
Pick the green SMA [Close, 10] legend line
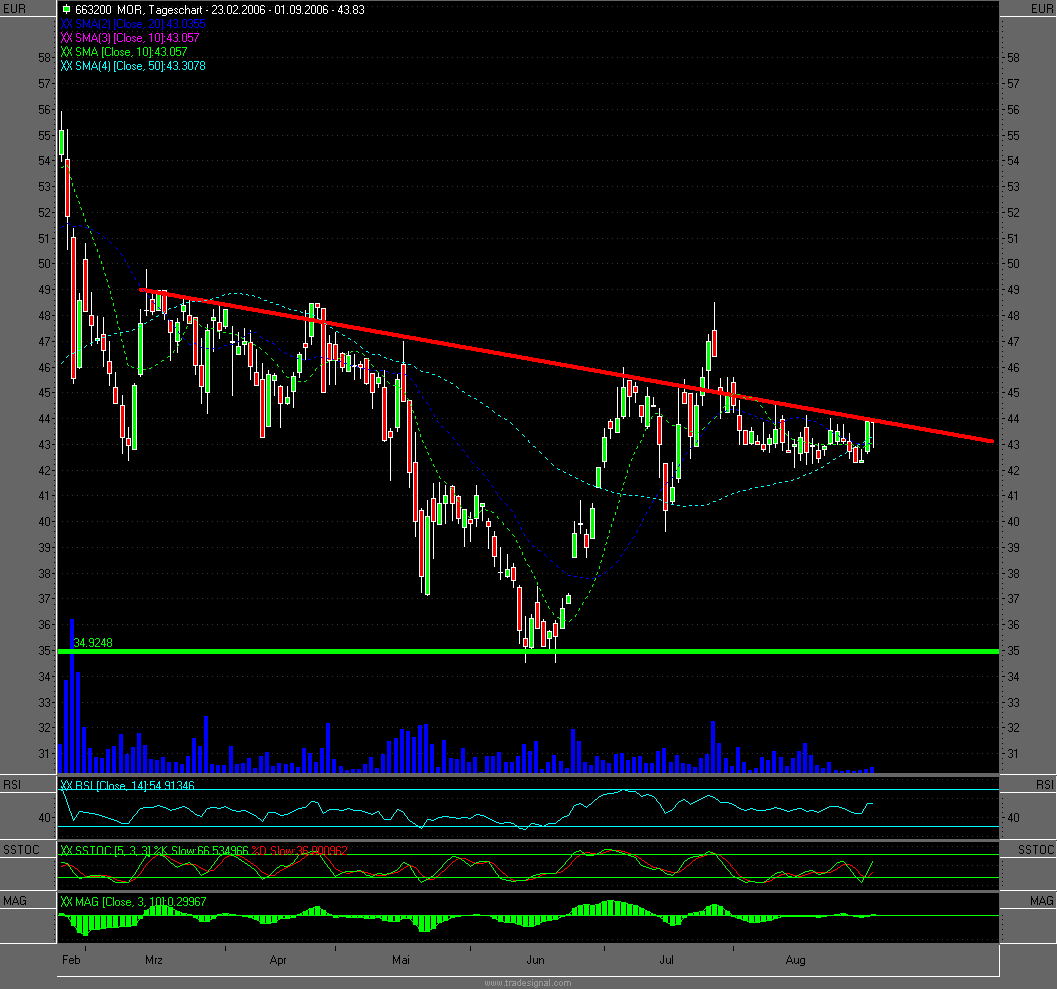point(124,52)
